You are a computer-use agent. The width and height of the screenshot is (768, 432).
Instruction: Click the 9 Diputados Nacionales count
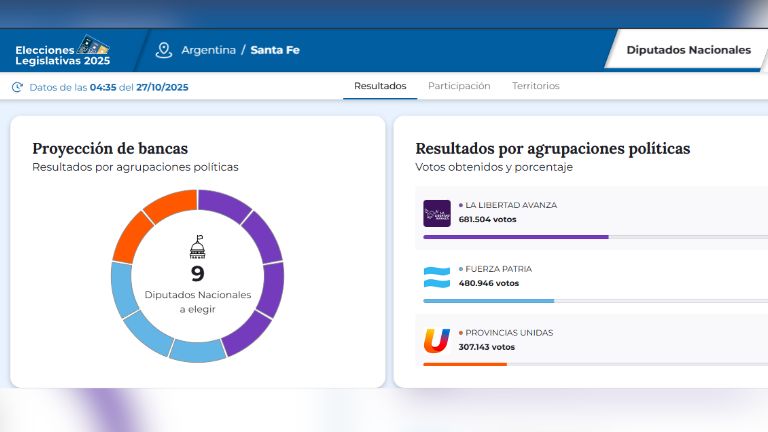pyautogui.click(x=197, y=273)
